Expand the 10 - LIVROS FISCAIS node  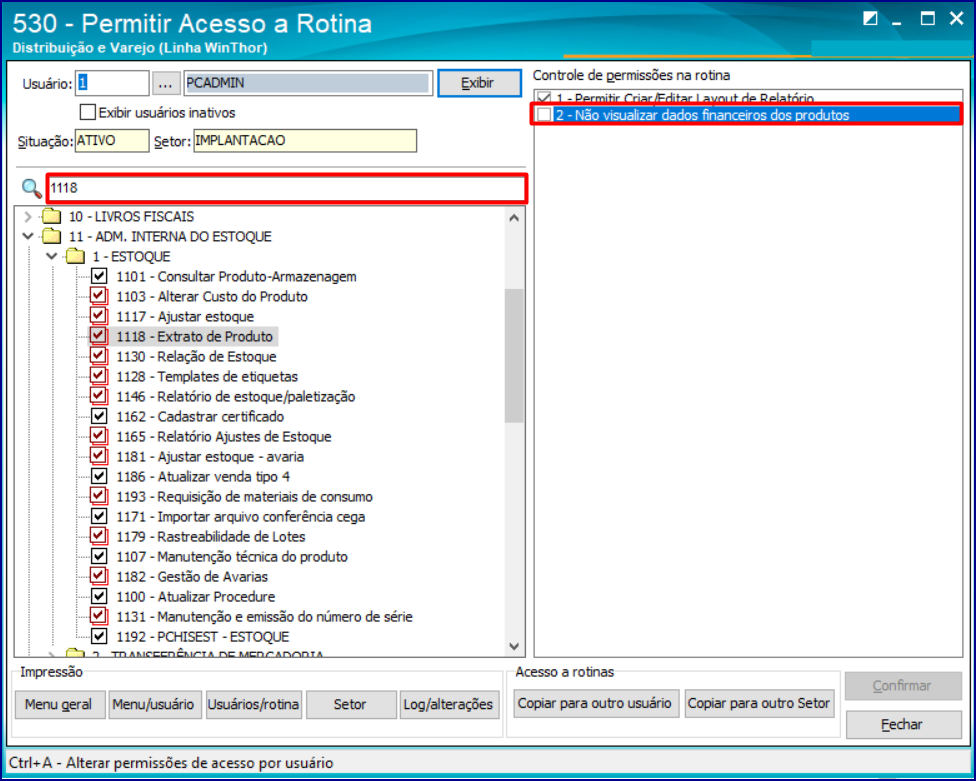click(28, 217)
